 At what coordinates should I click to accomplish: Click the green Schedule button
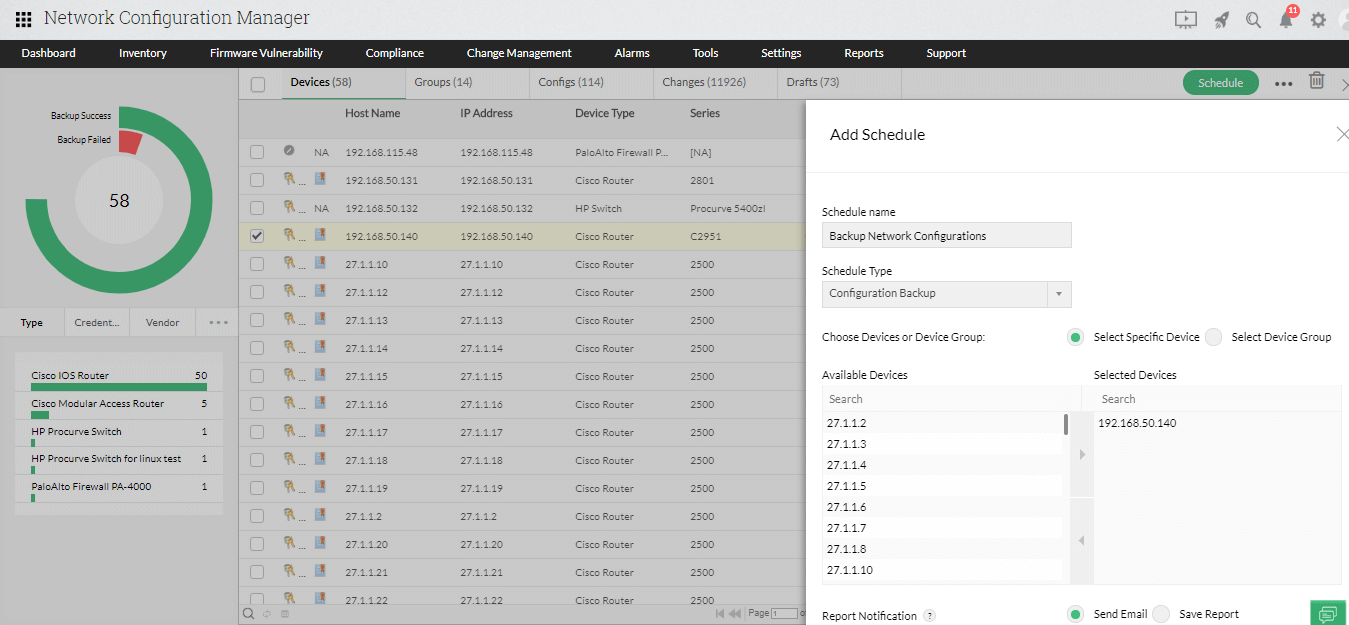coord(1220,83)
